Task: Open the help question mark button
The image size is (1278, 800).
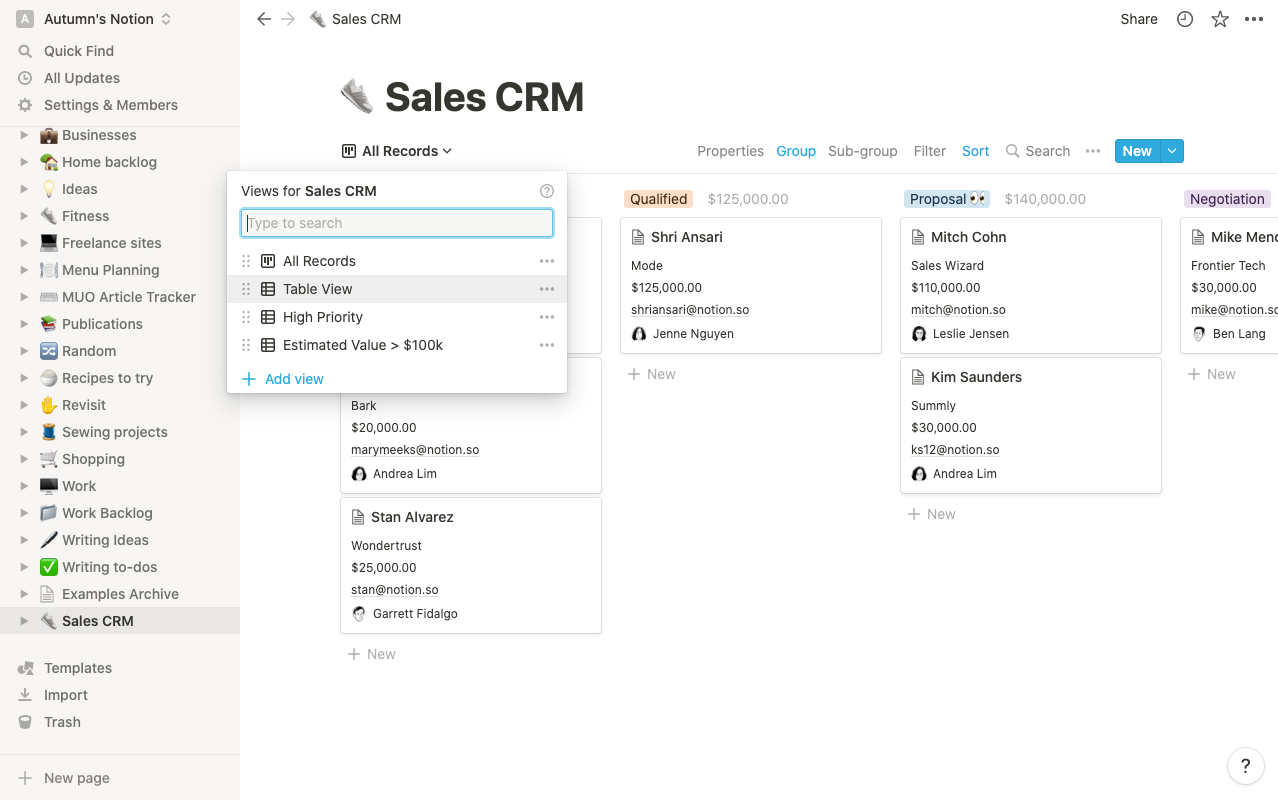Action: click(x=1245, y=767)
